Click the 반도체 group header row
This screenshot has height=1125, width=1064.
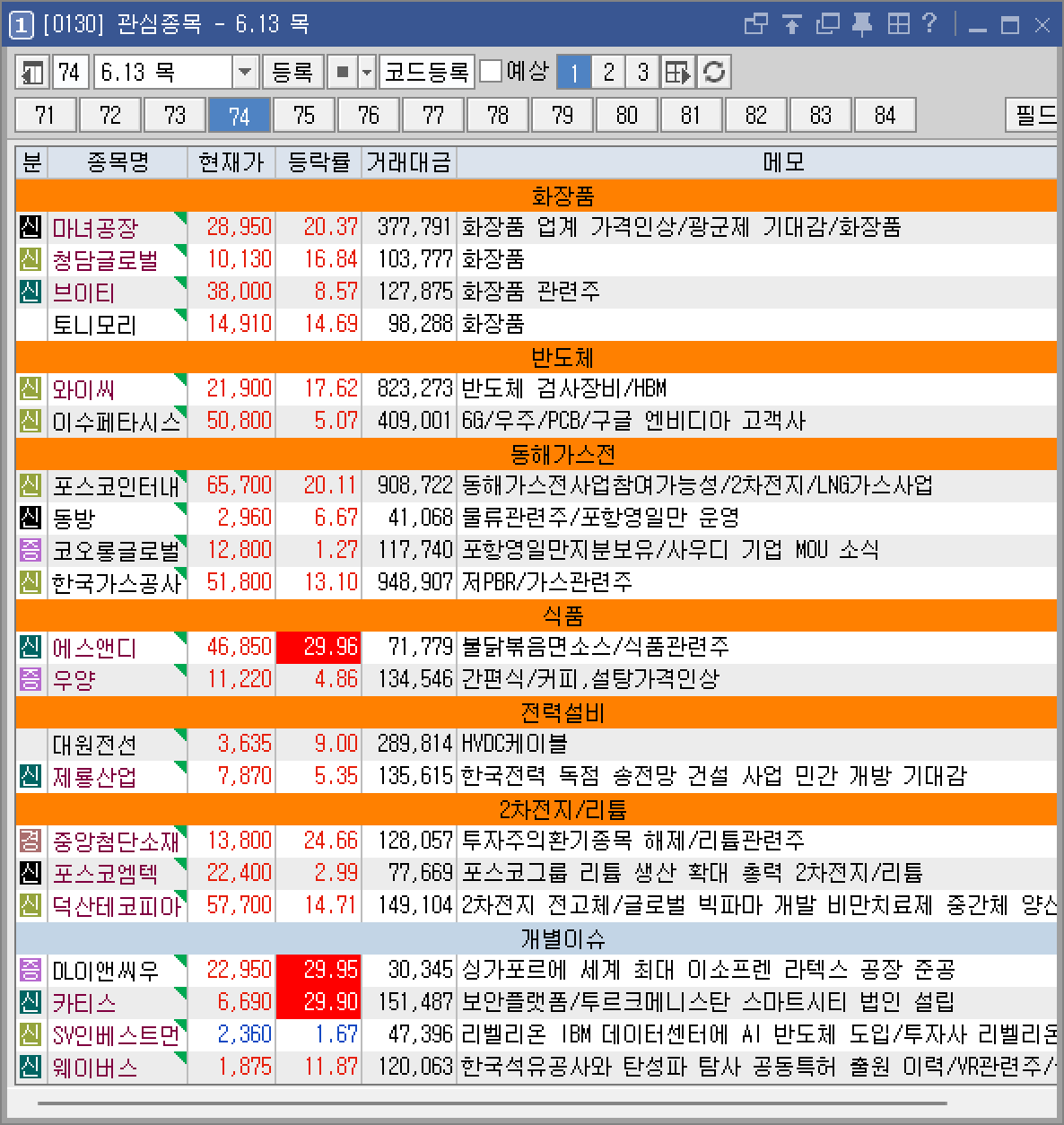point(536,356)
